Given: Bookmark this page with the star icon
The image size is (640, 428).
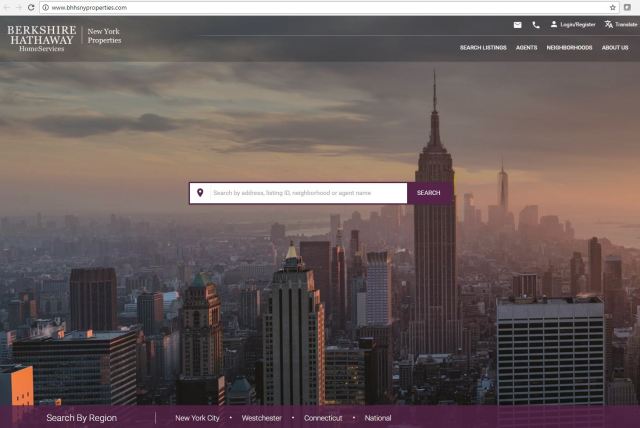Looking at the screenshot, I should tap(612, 7).
